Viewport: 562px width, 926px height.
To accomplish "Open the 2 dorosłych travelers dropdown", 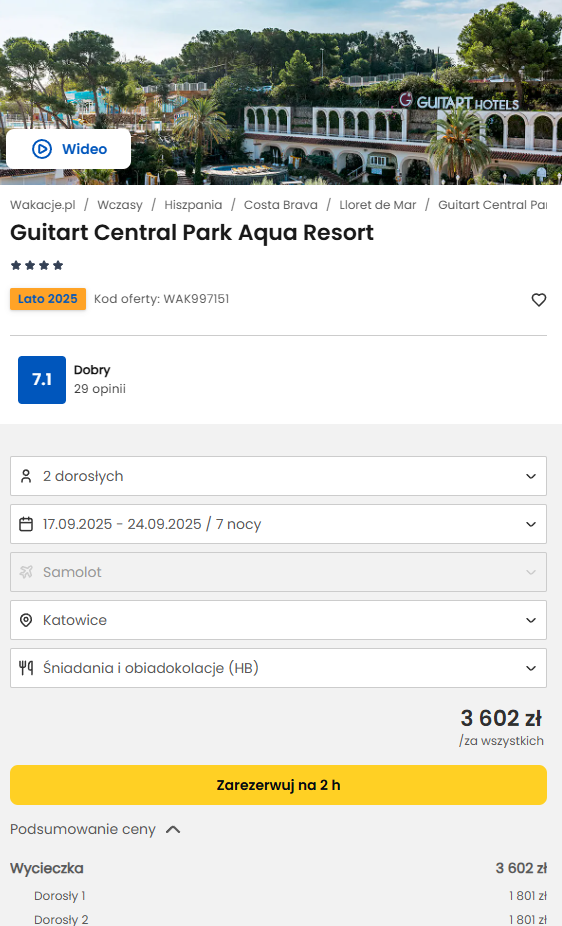I will point(278,476).
